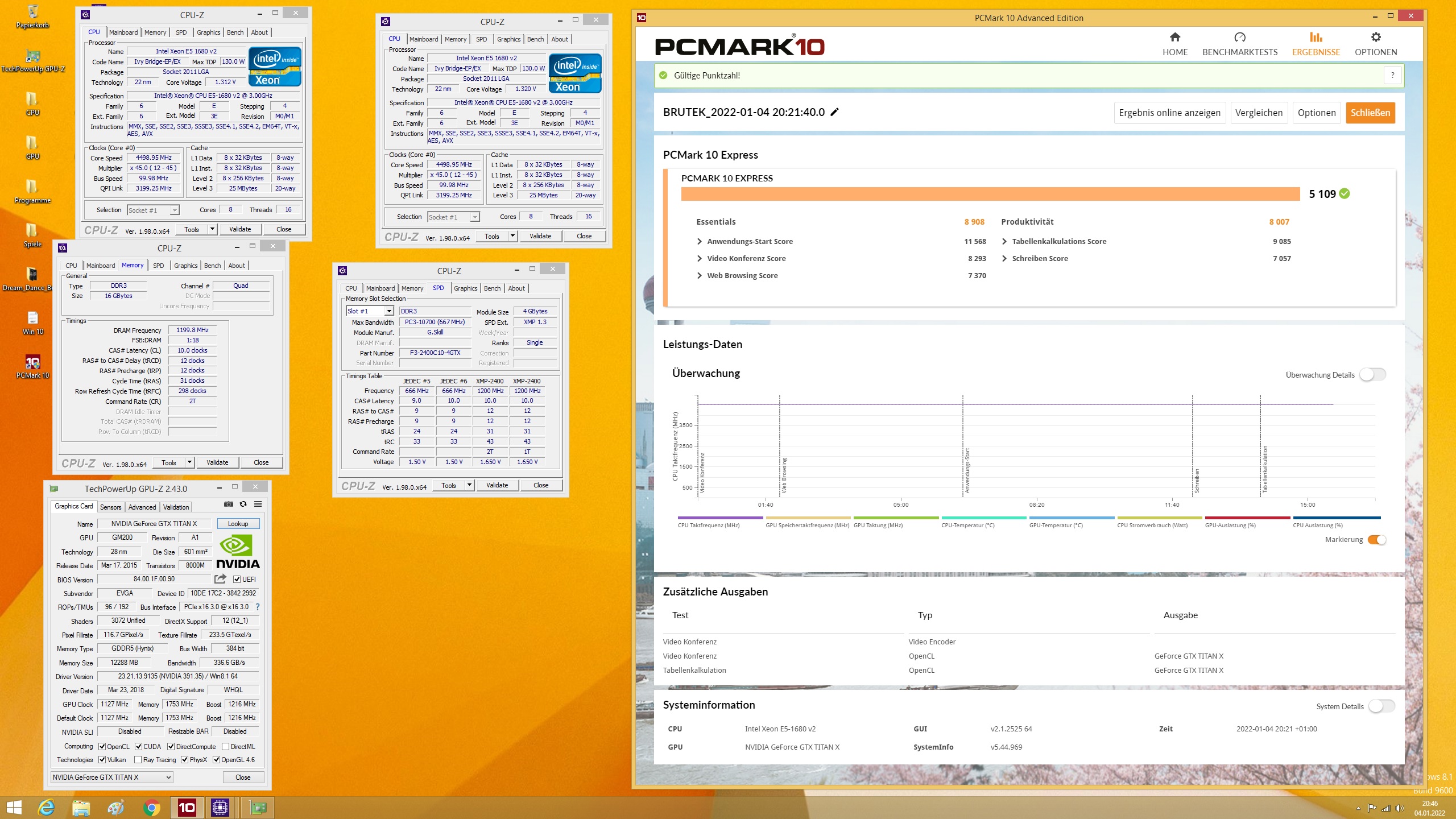Click Validate in SPD CPU-Z window
1456x819 pixels.
click(x=497, y=485)
